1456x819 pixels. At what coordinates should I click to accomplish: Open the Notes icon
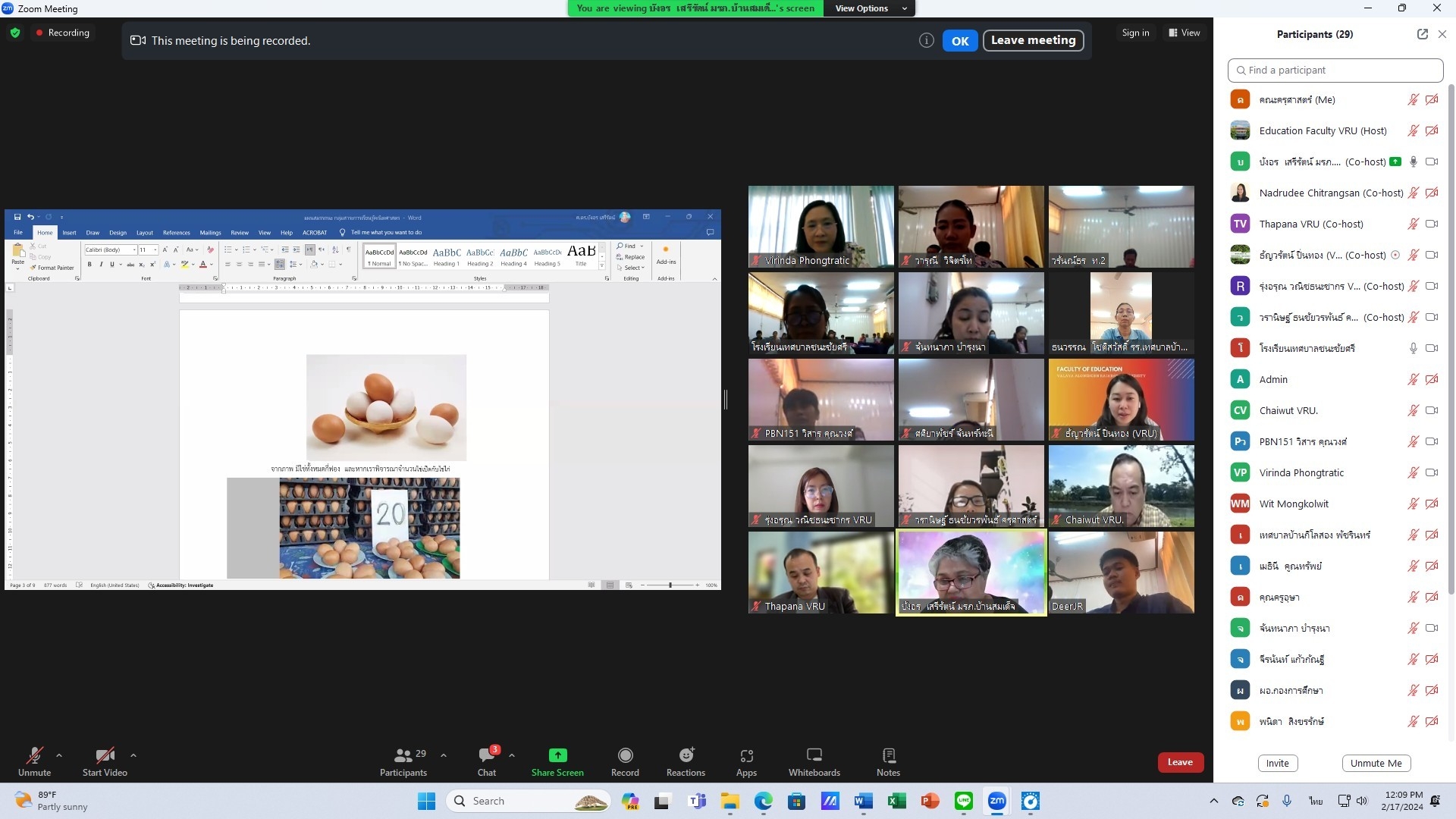click(888, 755)
